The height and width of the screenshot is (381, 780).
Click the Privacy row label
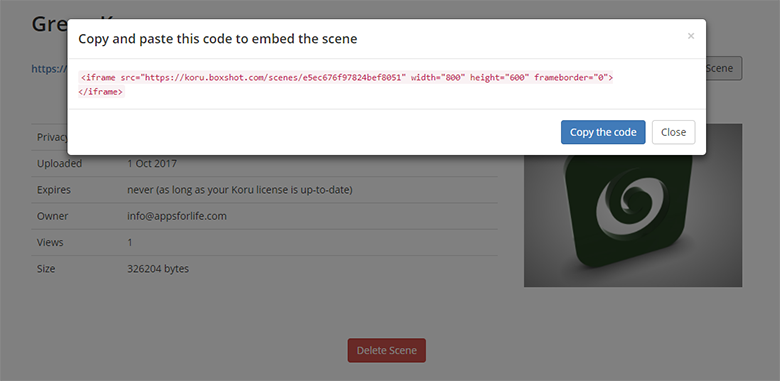[x=52, y=137]
